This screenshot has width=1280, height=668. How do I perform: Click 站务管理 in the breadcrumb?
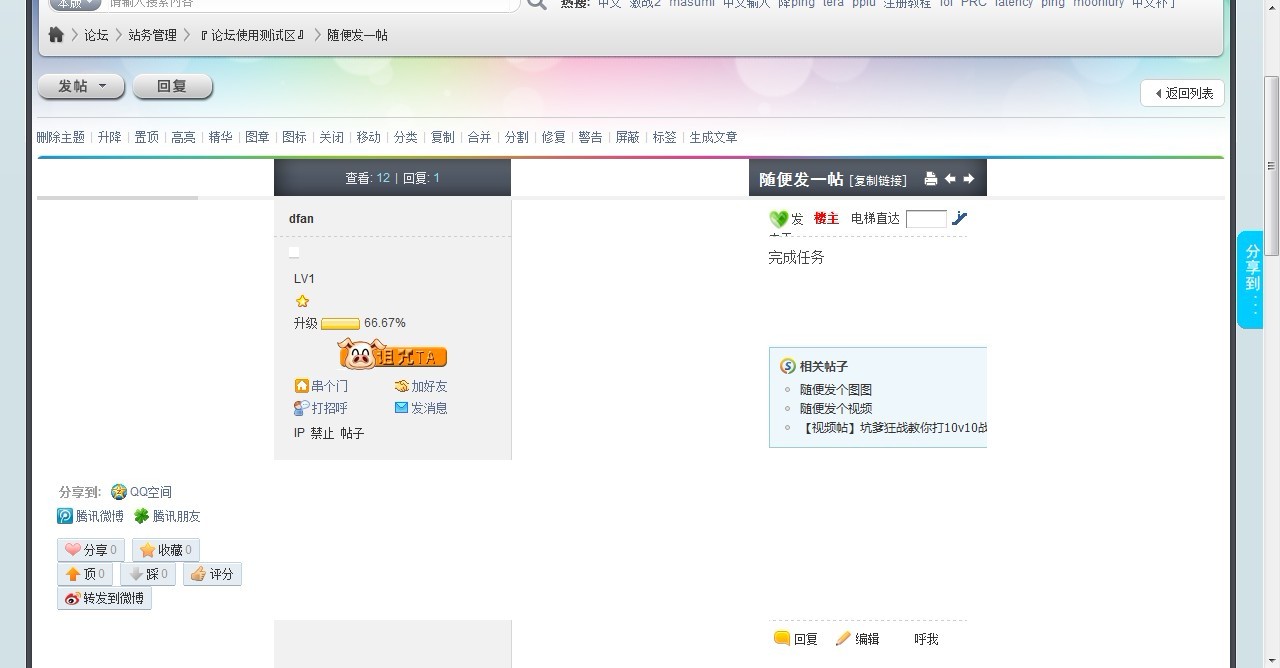tap(152, 35)
